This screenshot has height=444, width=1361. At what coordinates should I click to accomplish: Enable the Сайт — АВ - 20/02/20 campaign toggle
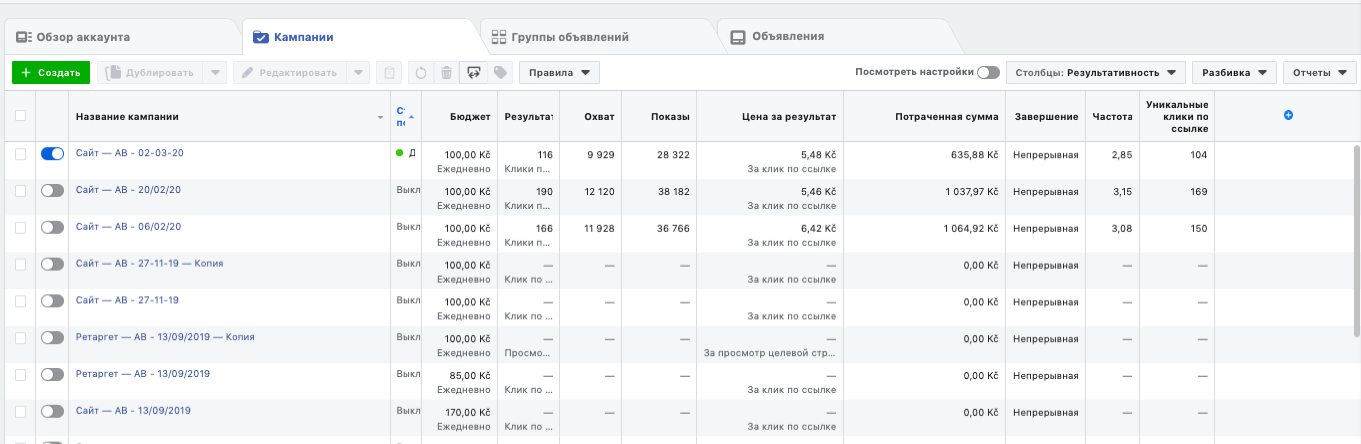(52, 190)
